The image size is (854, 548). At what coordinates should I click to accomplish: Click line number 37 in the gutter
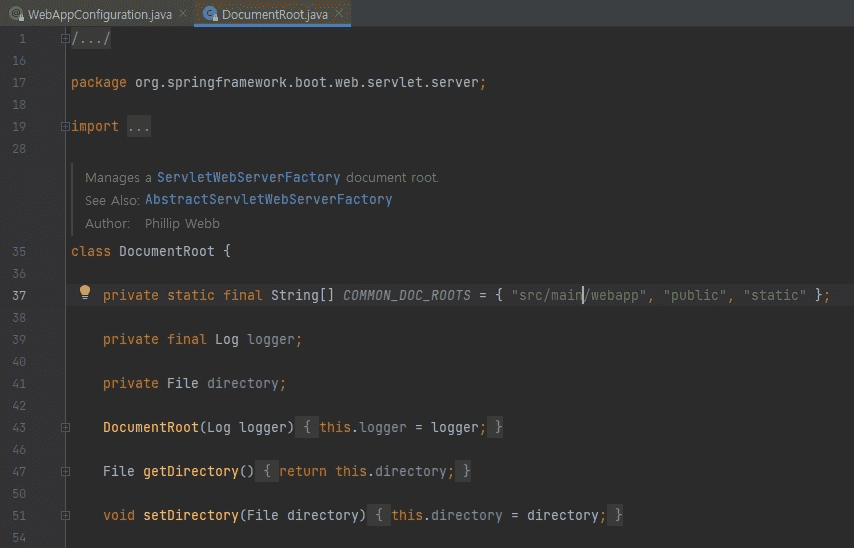[19, 296]
